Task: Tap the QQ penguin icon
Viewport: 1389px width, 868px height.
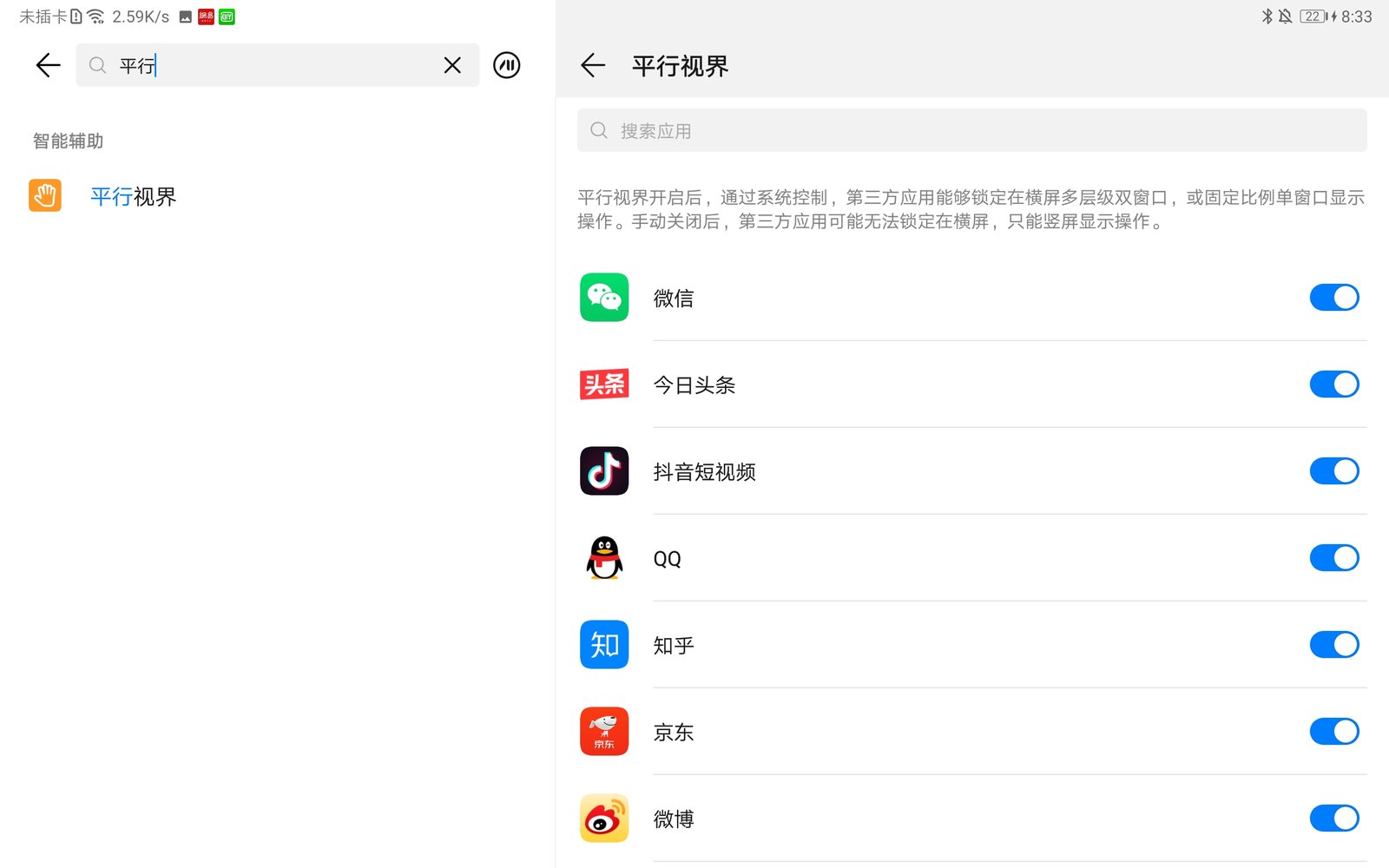Action: (x=604, y=558)
